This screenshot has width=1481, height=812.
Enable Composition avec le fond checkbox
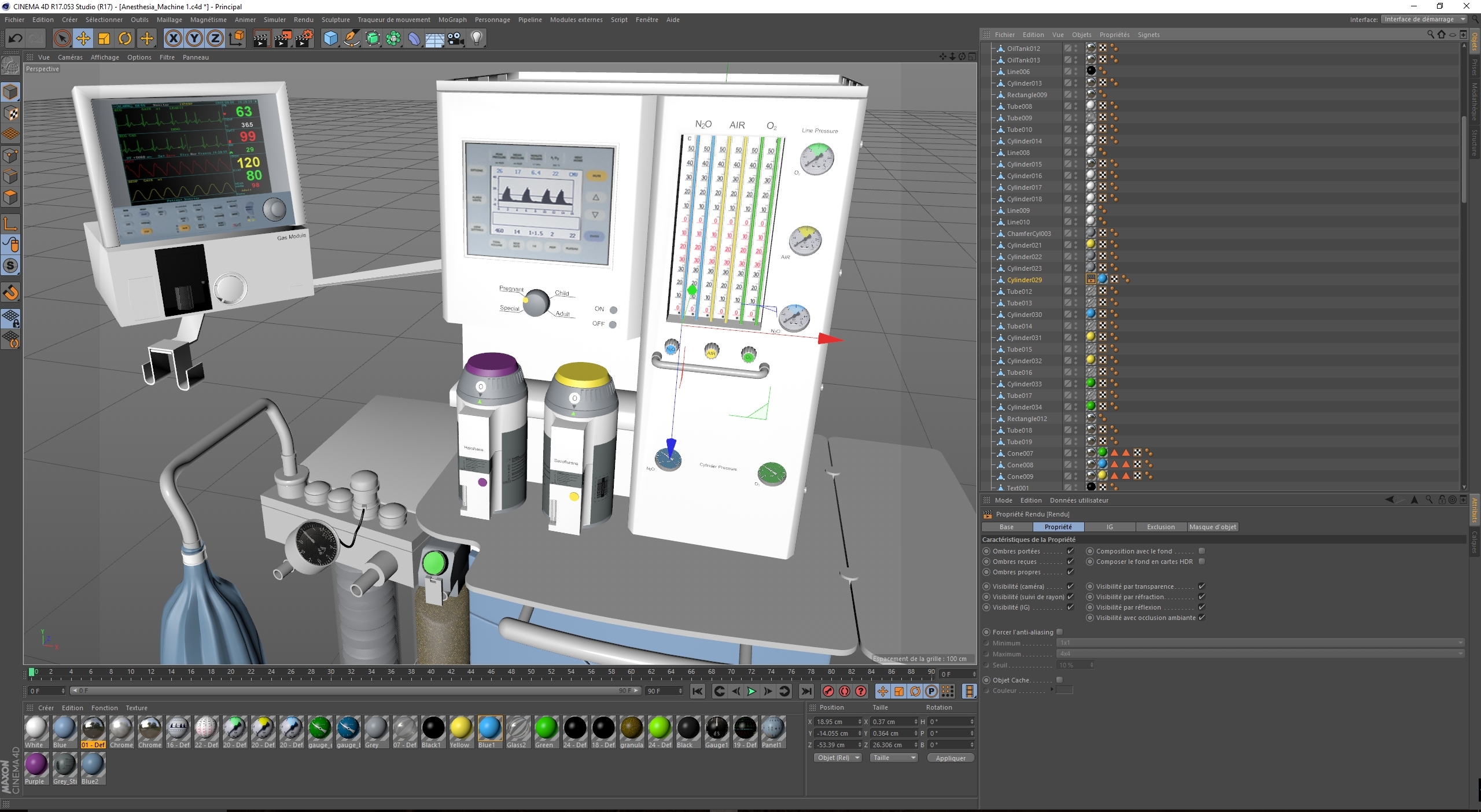[x=1202, y=551]
